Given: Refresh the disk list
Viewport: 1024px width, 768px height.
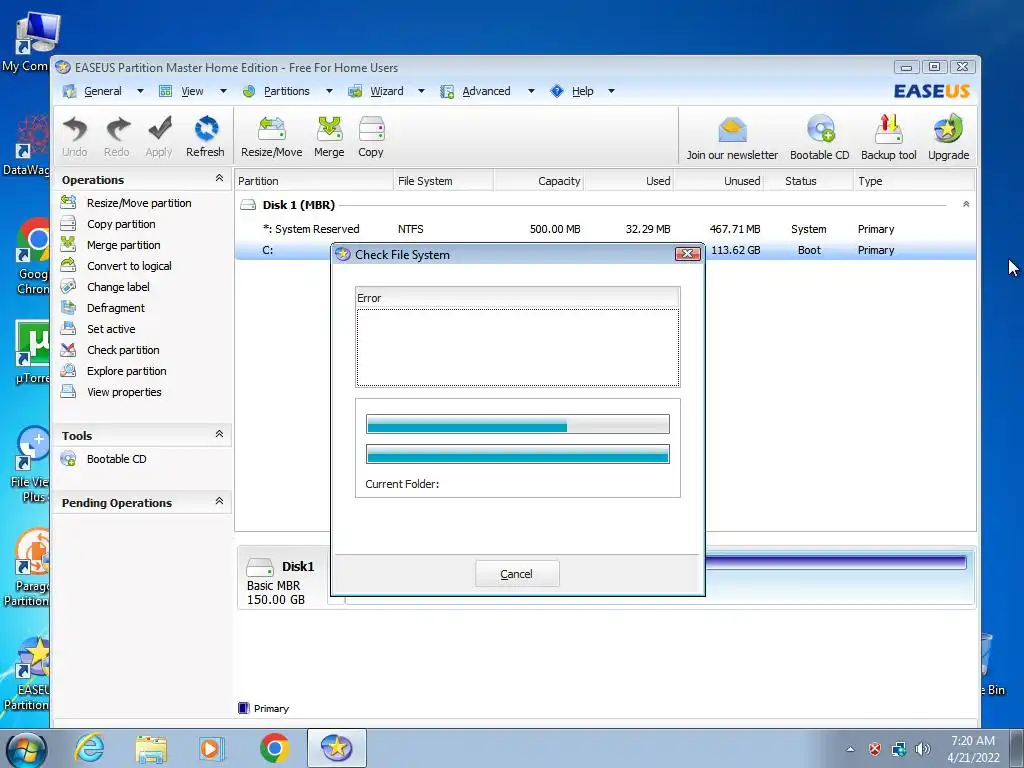Looking at the screenshot, I should click(205, 136).
